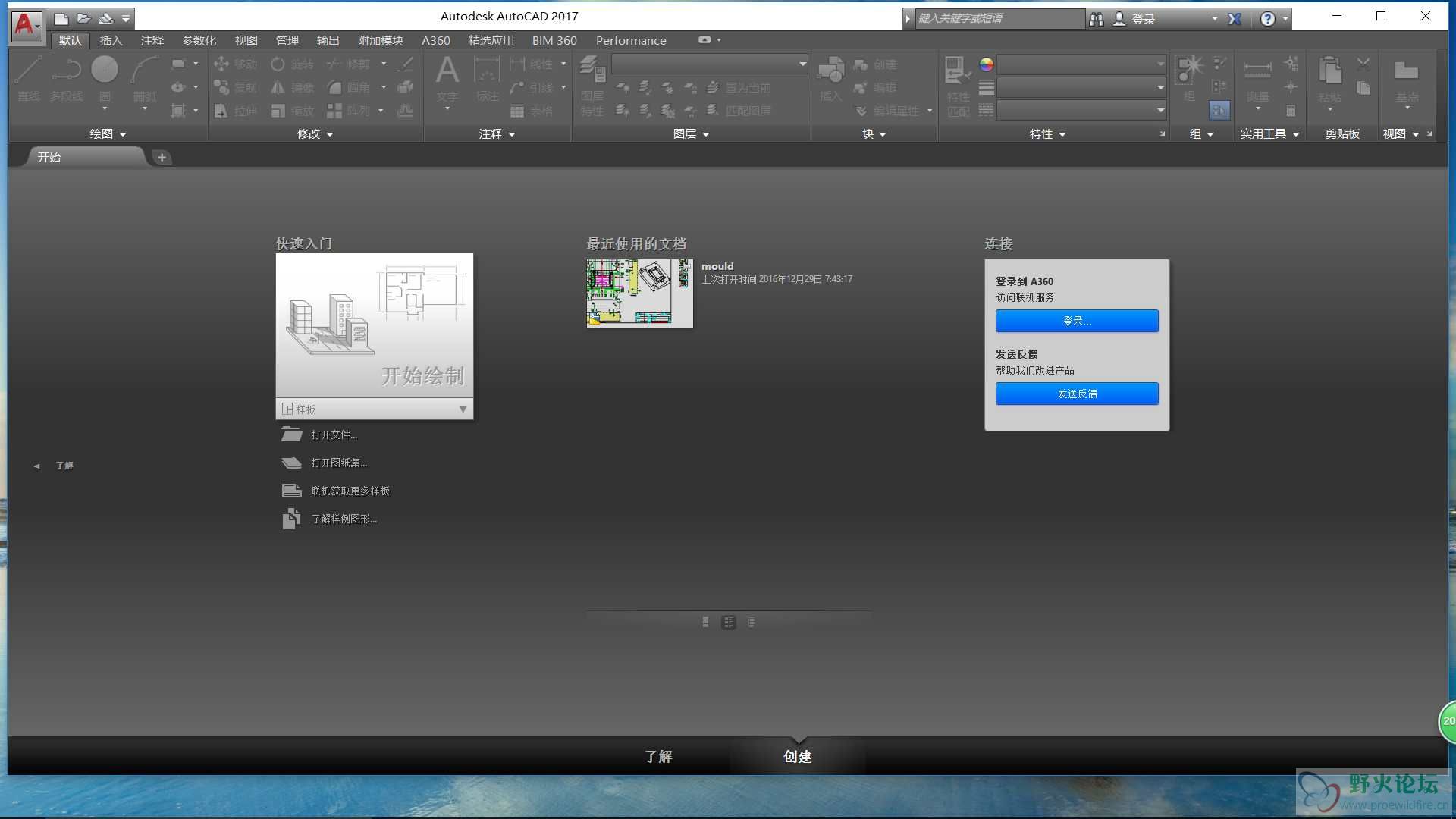Viewport: 1456px width, 819px height.
Task: Click the 发送反馈 feedback button
Action: coord(1077,394)
